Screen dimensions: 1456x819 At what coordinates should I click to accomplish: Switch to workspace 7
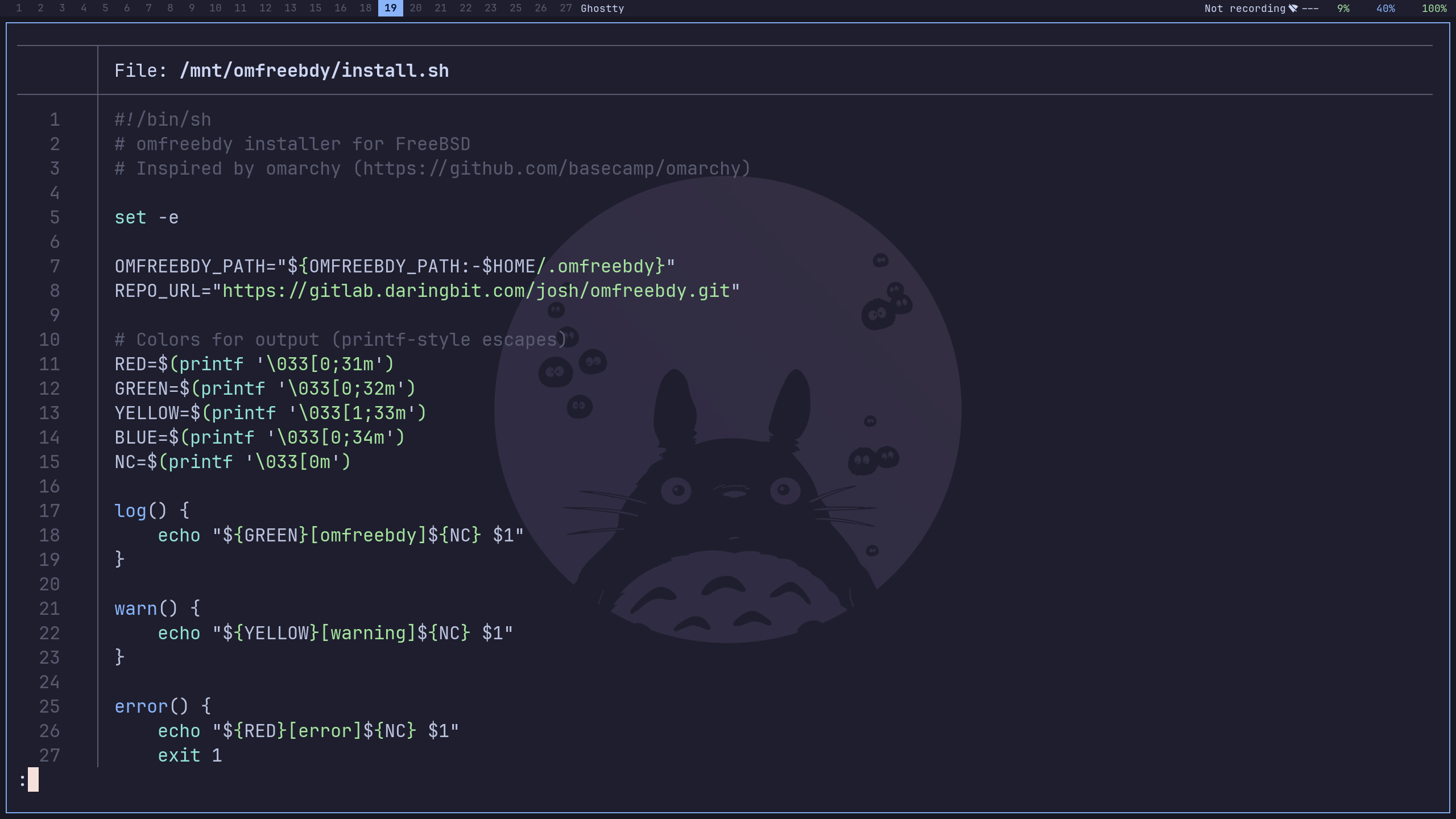coord(148,8)
